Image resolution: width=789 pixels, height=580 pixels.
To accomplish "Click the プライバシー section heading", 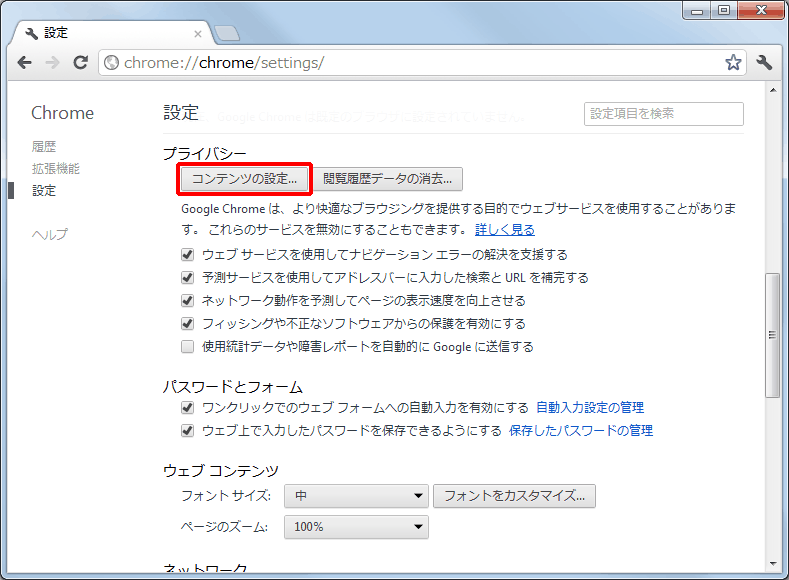I will (205, 153).
